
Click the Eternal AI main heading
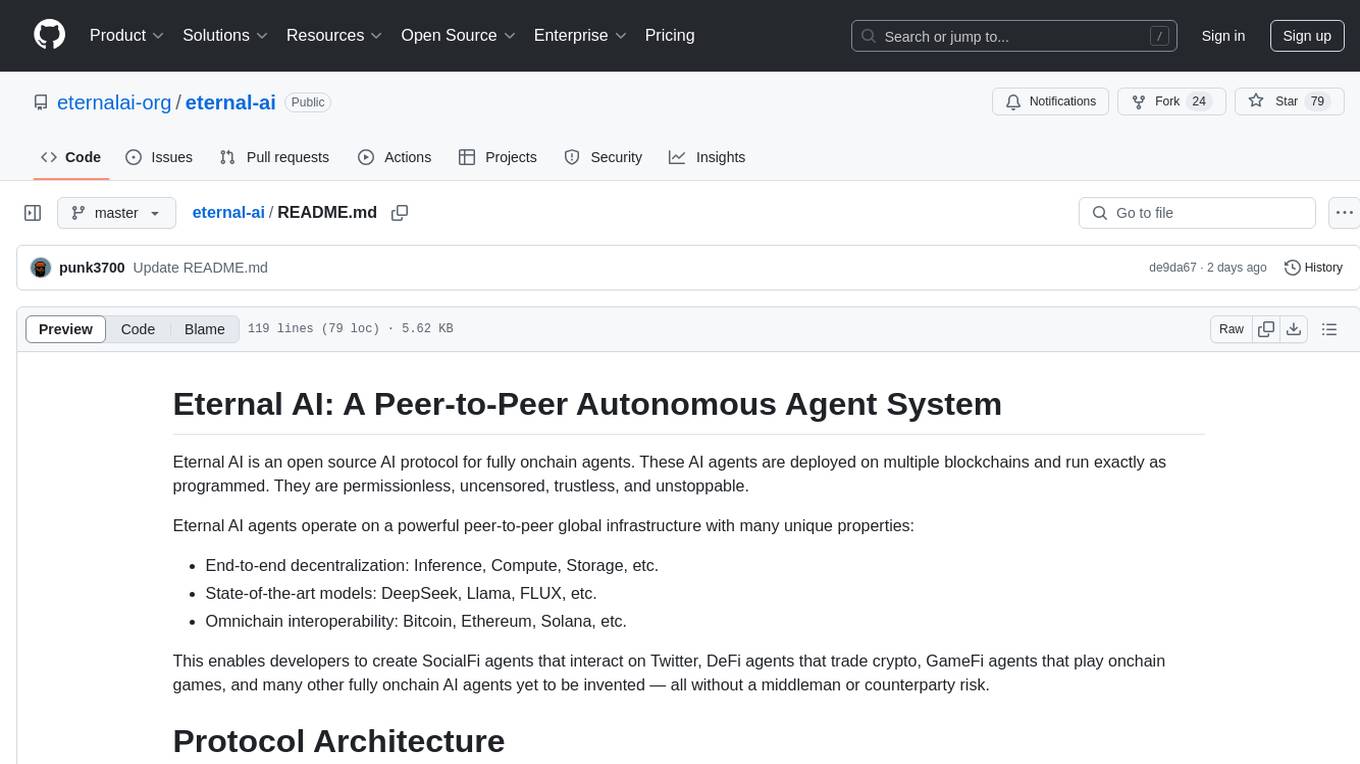click(587, 404)
